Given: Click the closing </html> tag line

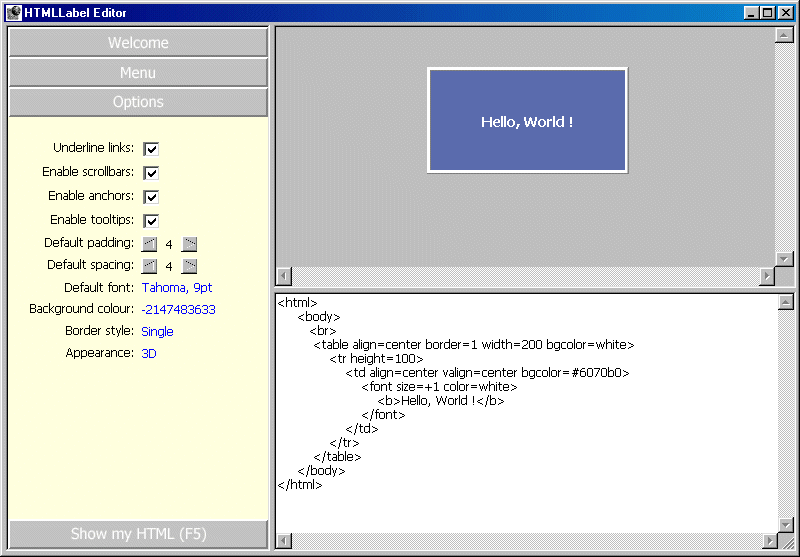Looking at the screenshot, I should [299, 485].
